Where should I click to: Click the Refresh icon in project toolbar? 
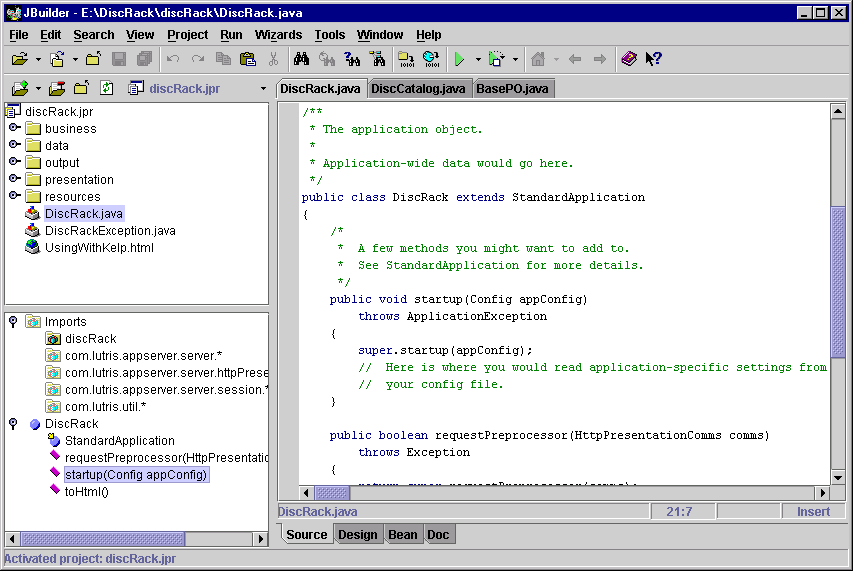click(106, 88)
